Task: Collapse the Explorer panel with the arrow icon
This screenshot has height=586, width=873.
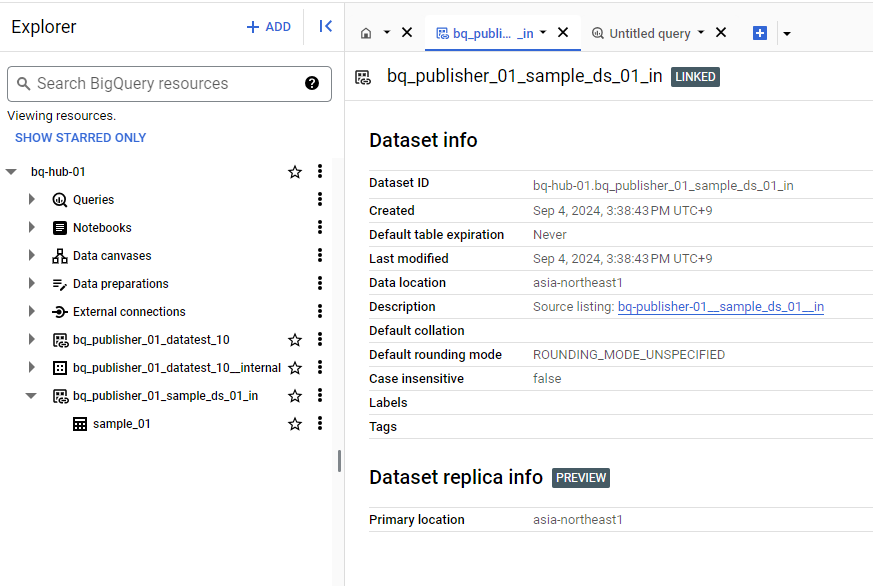Action: [325, 27]
